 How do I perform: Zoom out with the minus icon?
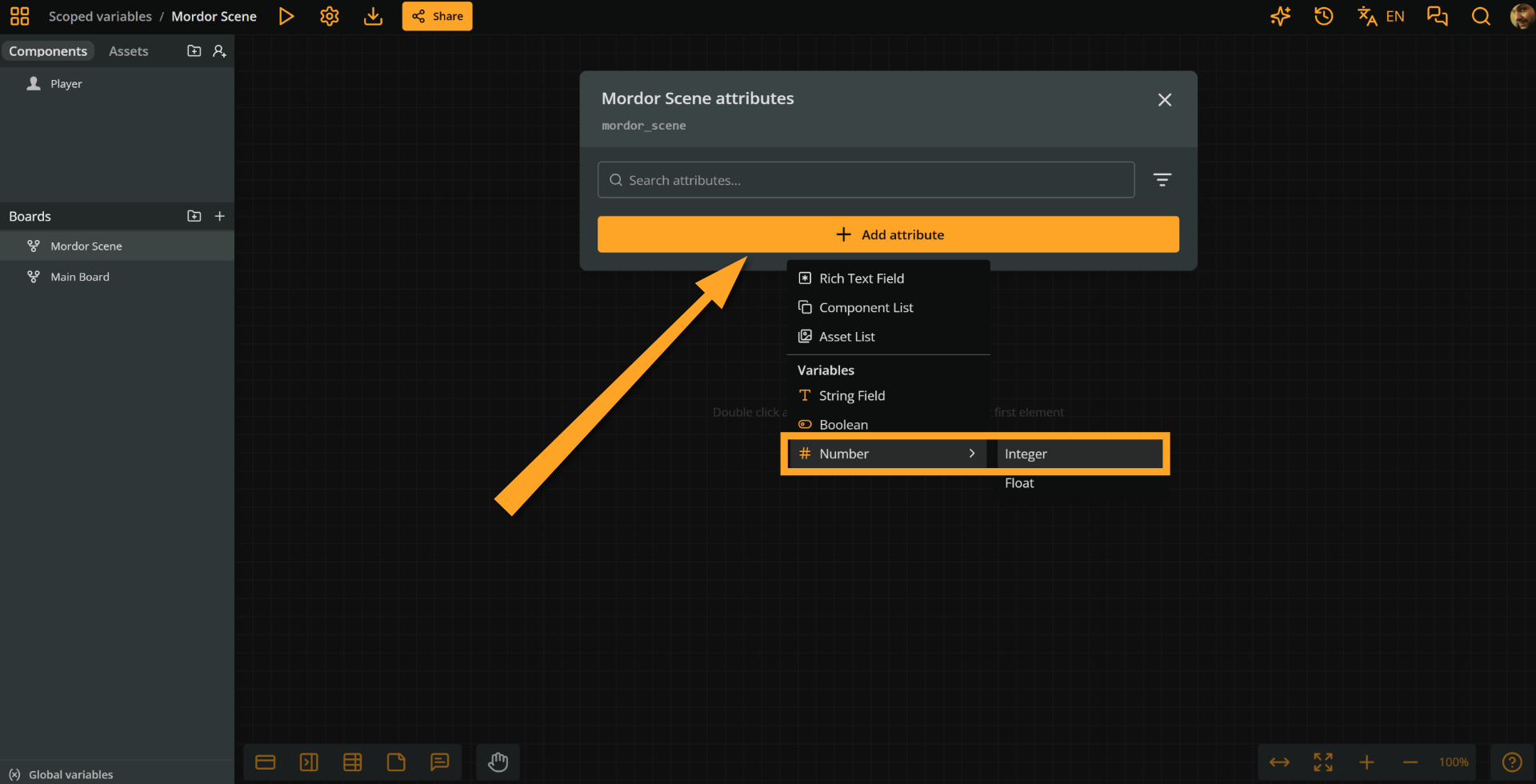[1410, 762]
